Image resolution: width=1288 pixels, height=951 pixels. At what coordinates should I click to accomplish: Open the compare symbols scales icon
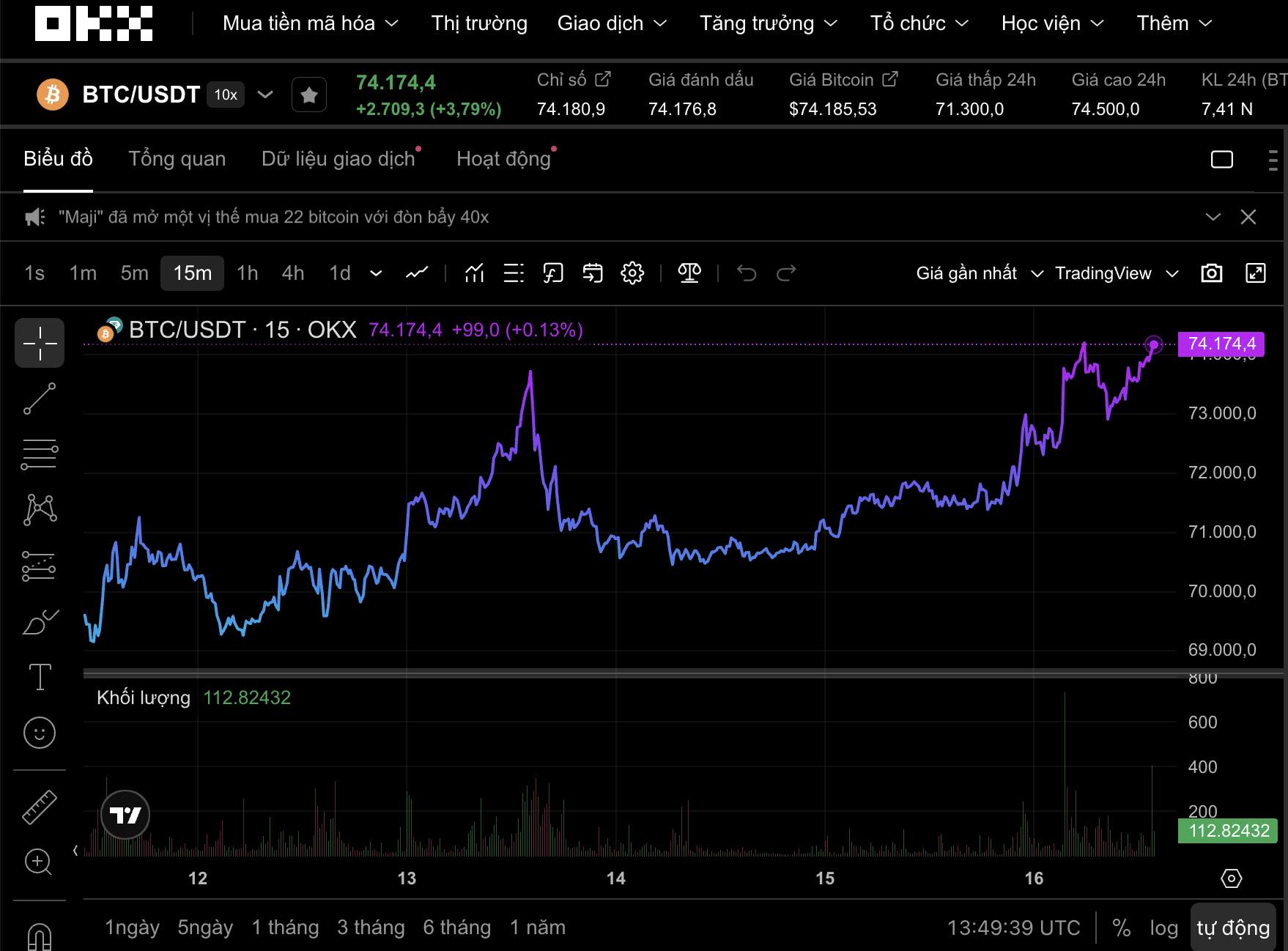point(689,273)
